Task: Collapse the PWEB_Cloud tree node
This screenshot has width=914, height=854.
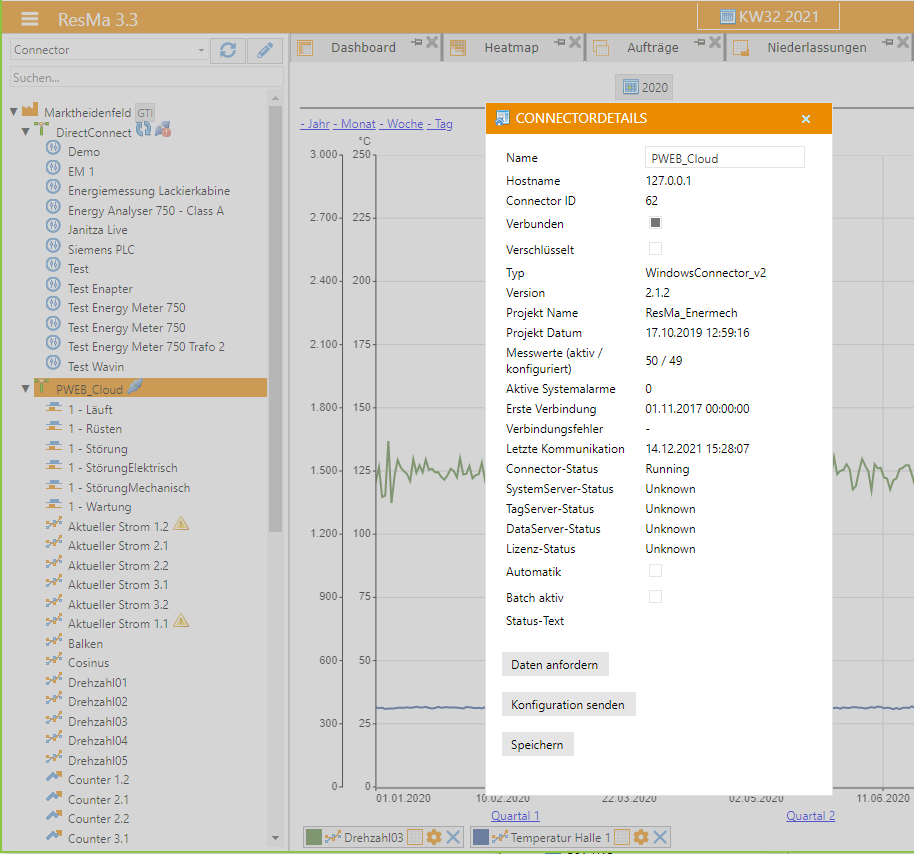Action: pos(27,388)
